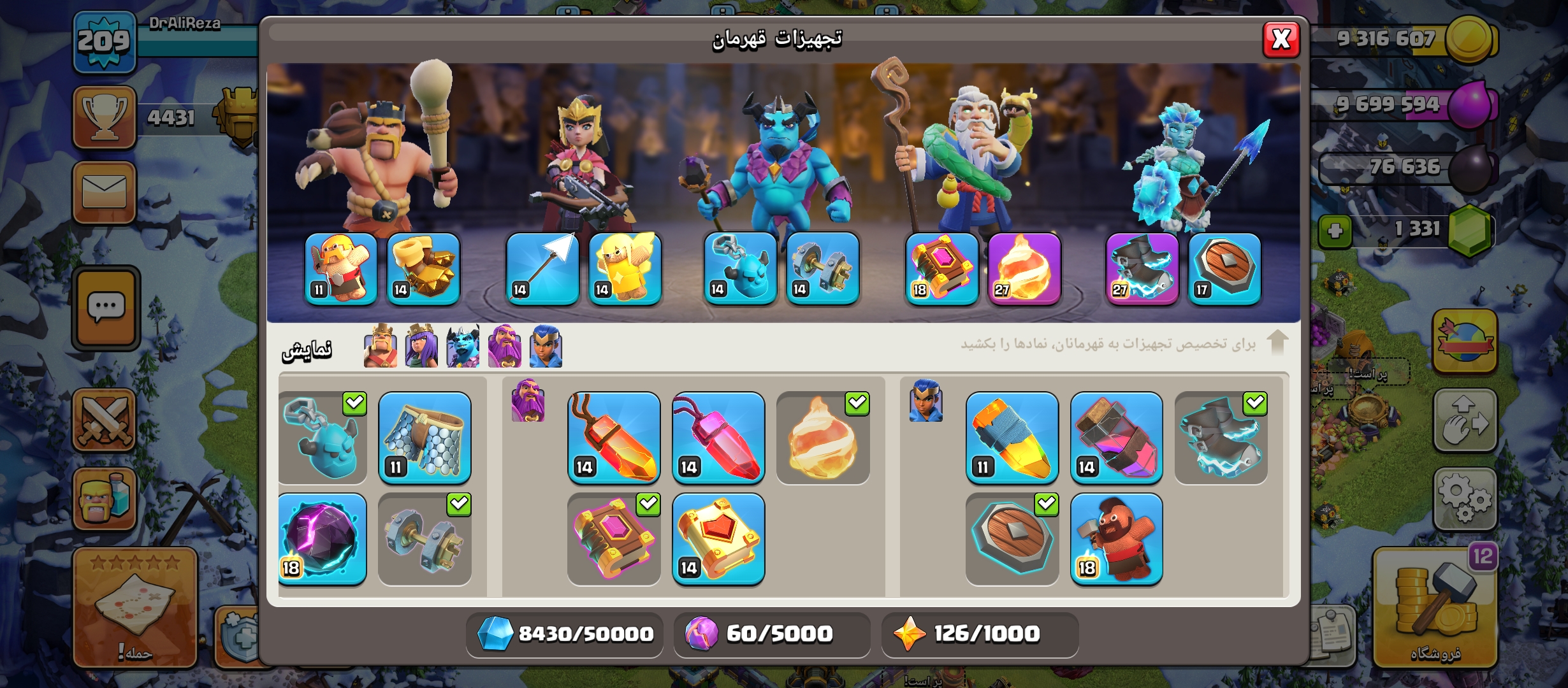Tap the Giant Arrow equipment icon
This screenshot has width=1568, height=688.
(542, 268)
